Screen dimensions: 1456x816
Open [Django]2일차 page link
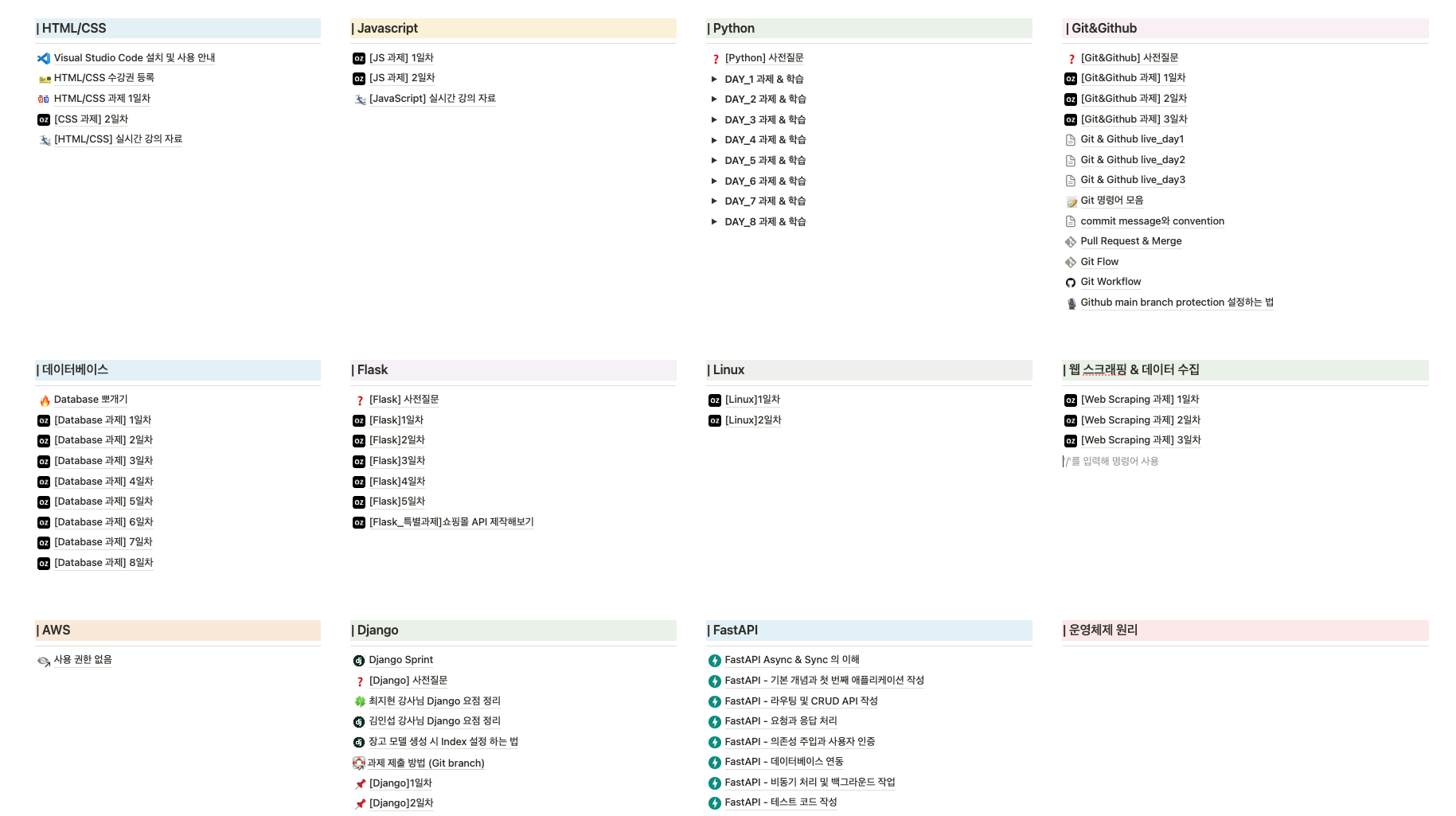[x=401, y=803]
